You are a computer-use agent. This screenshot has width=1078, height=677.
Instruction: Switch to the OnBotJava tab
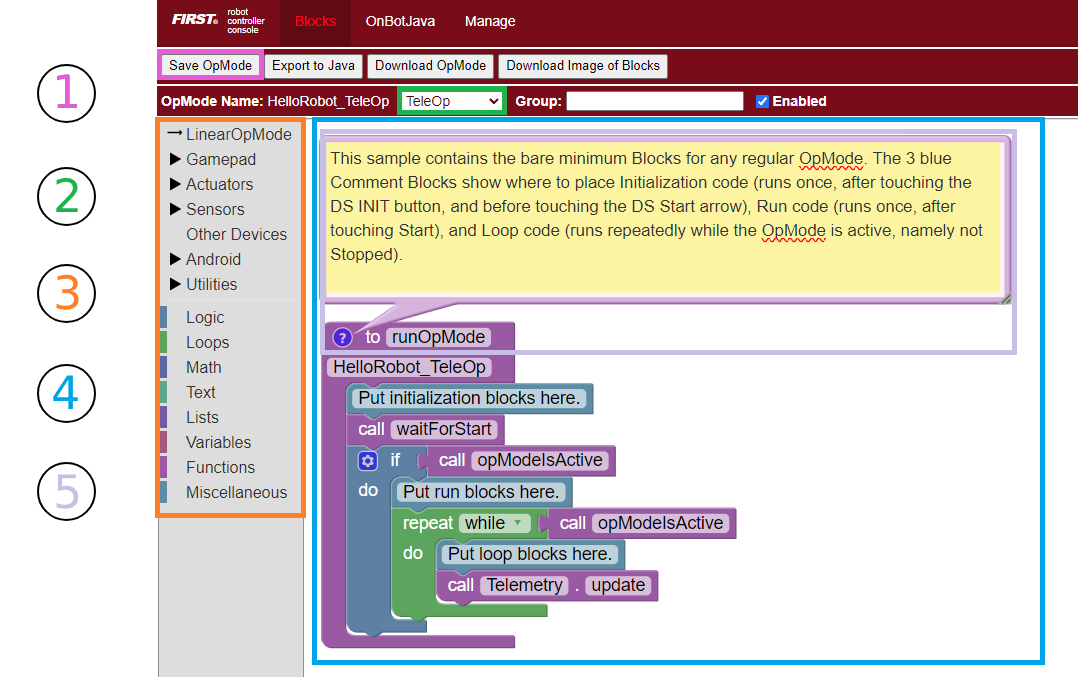(x=400, y=21)
